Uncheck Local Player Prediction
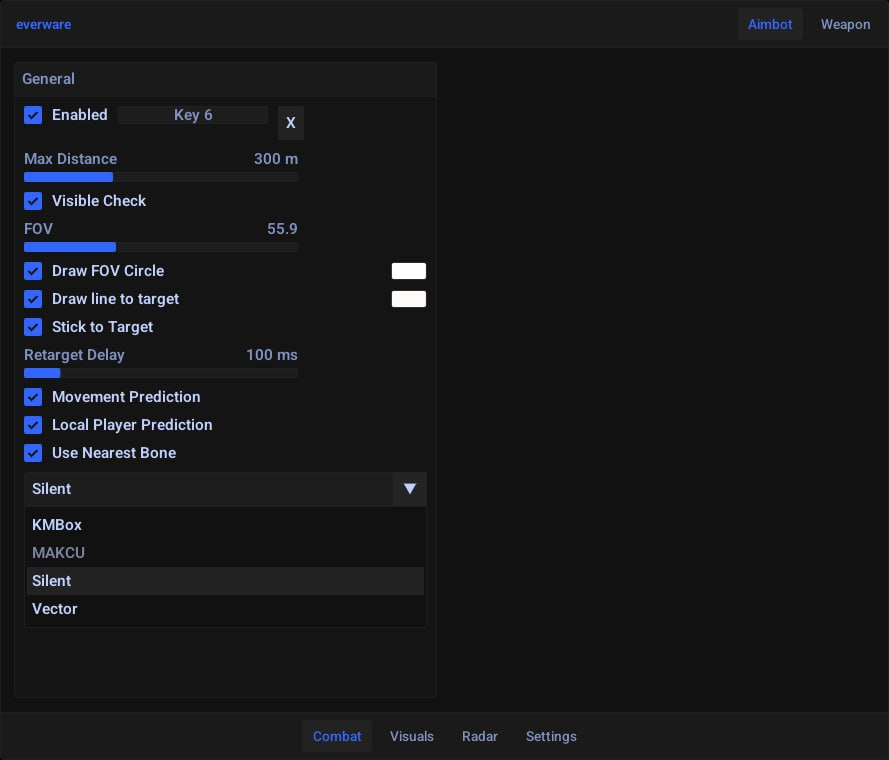 pyautogui.click(x=33, y=425)
